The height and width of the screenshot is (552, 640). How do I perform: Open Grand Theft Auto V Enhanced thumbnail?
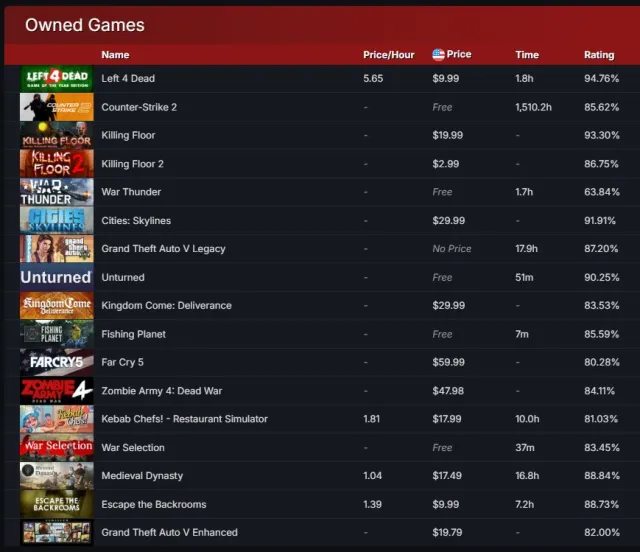pos(57,532)
